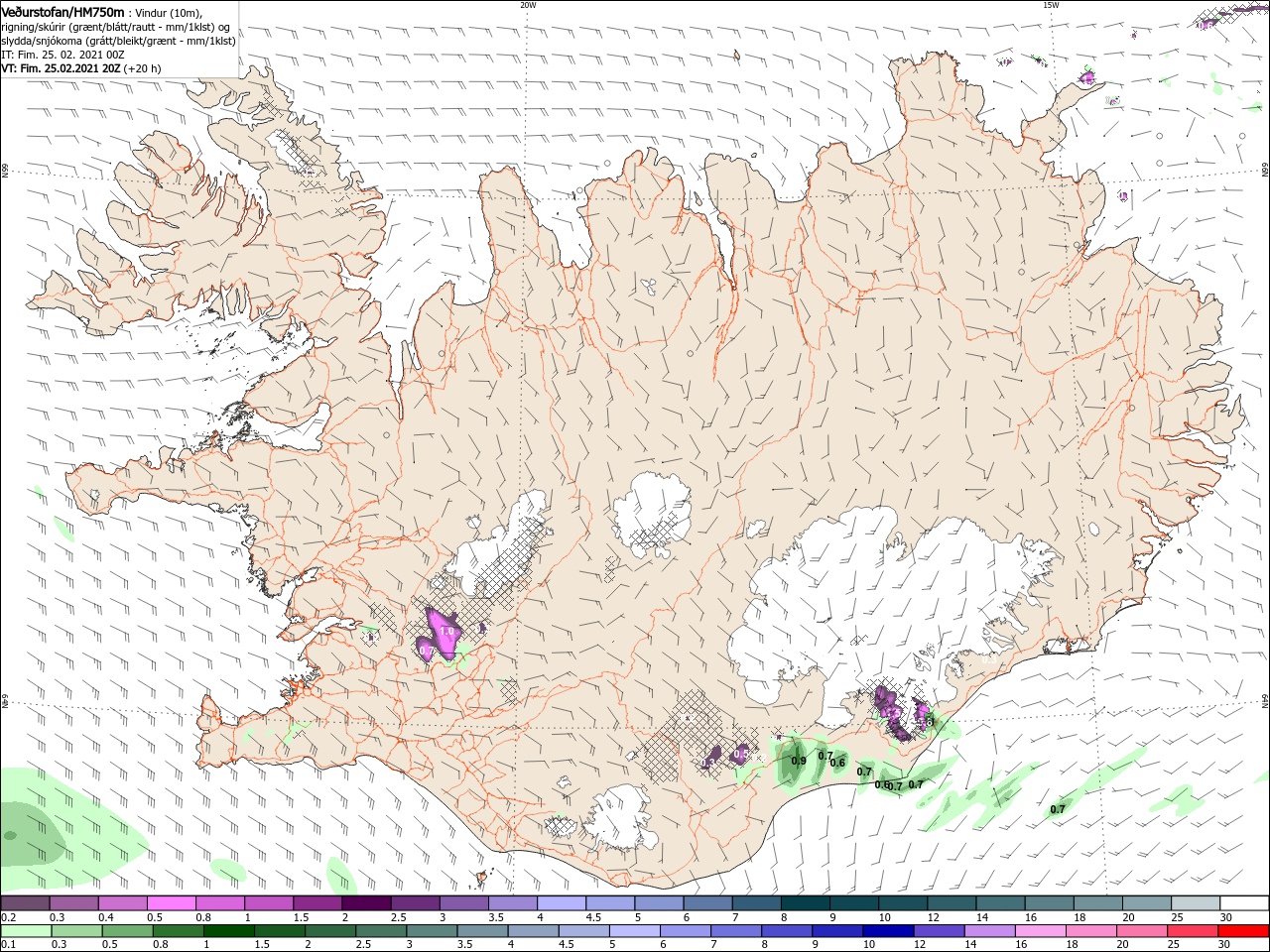
Task: Click the map title 'Veðurstofan/HM750m'
Action: click(63, 11)
